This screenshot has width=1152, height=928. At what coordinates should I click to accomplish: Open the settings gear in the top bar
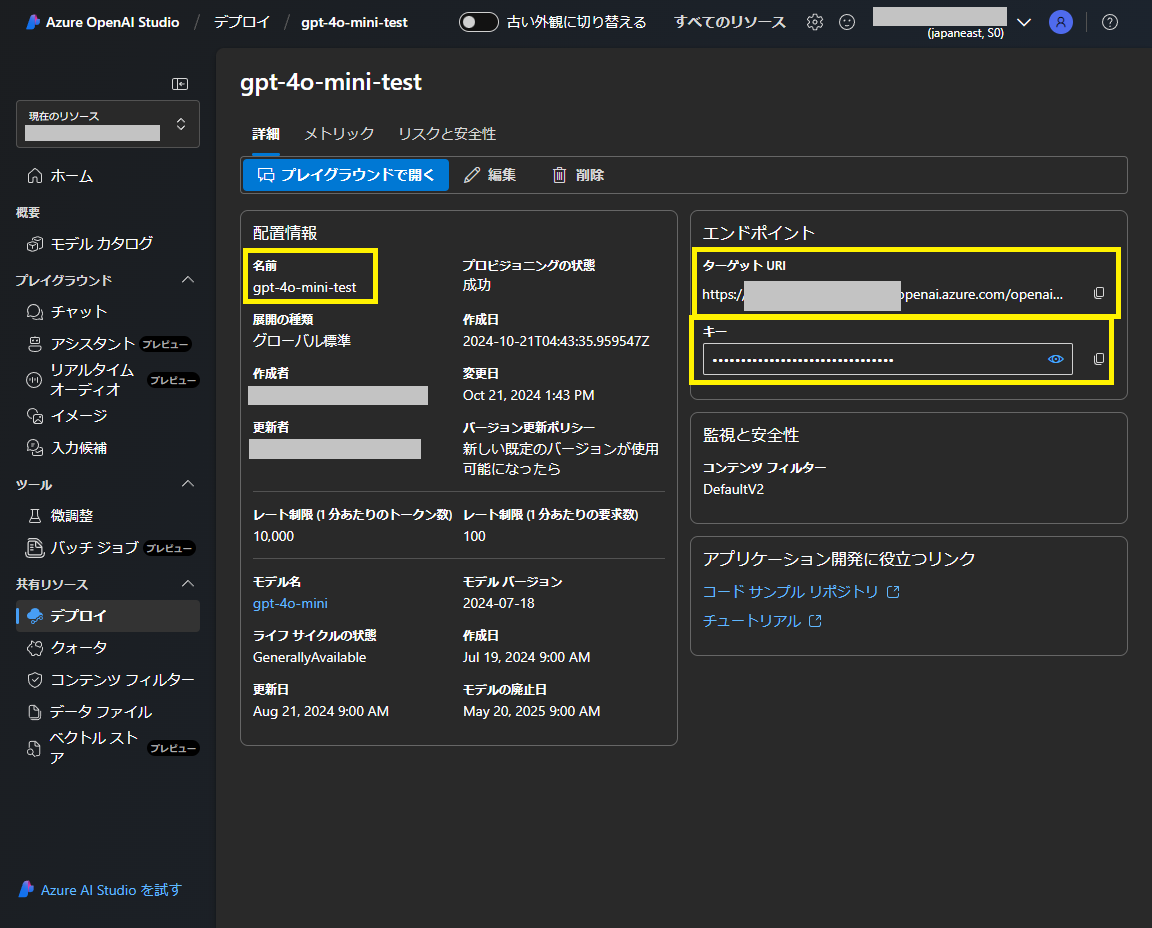pos(814,21)
